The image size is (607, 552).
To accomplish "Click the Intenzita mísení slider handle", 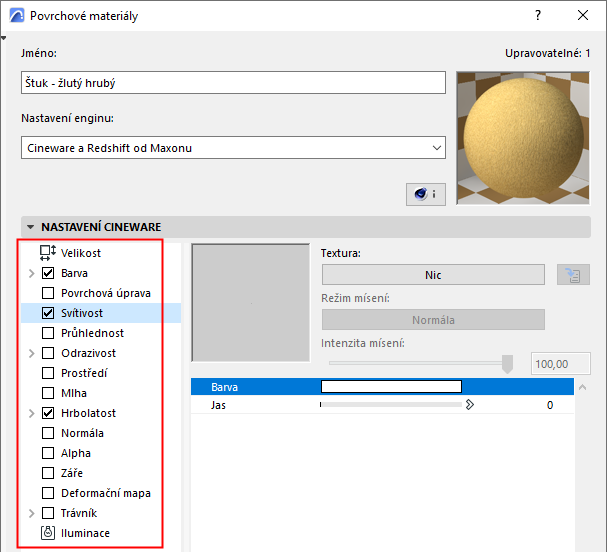I will (x=507, y=363).
